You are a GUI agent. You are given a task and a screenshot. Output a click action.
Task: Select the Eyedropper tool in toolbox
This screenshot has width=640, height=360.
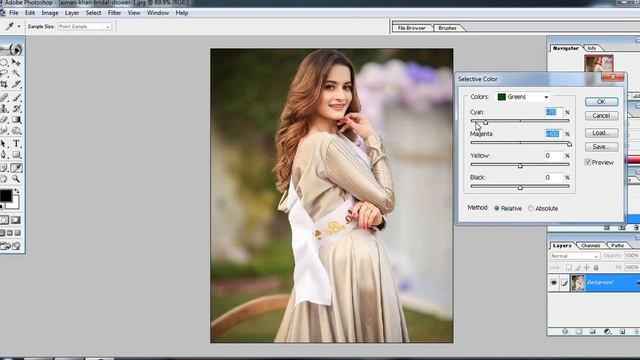click(16, 168)
